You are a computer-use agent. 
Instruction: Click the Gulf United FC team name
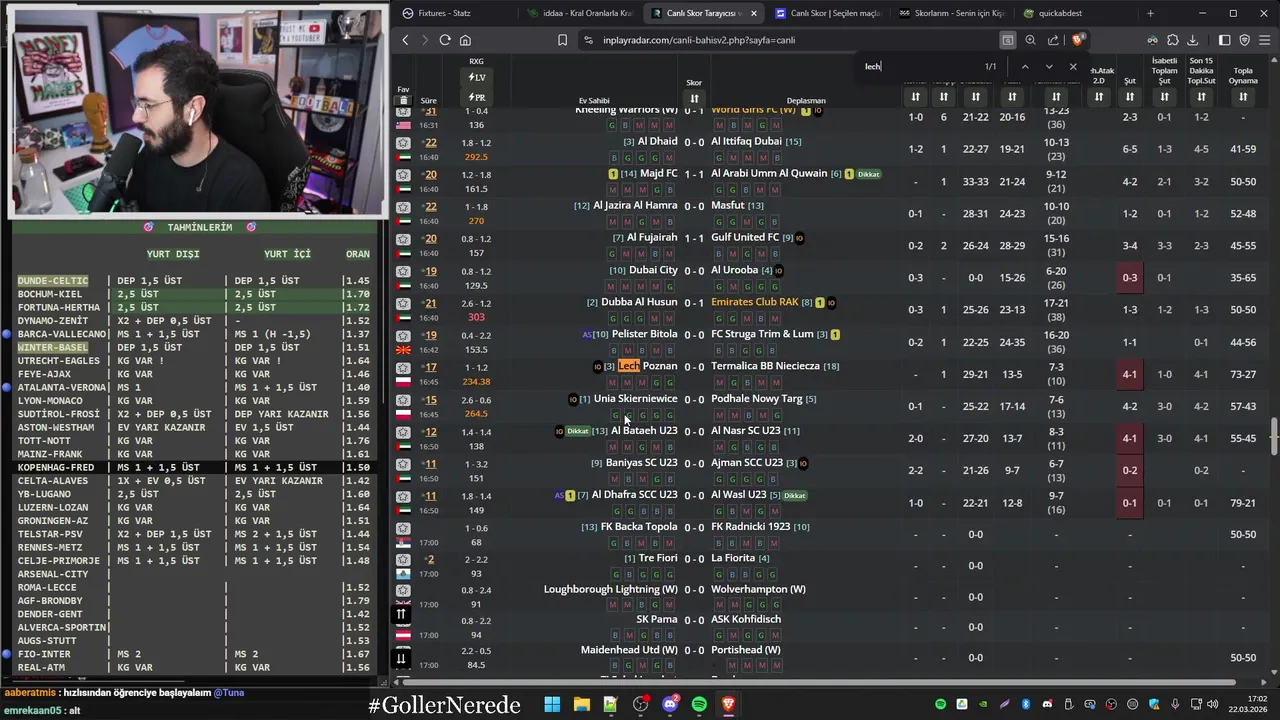745,238
